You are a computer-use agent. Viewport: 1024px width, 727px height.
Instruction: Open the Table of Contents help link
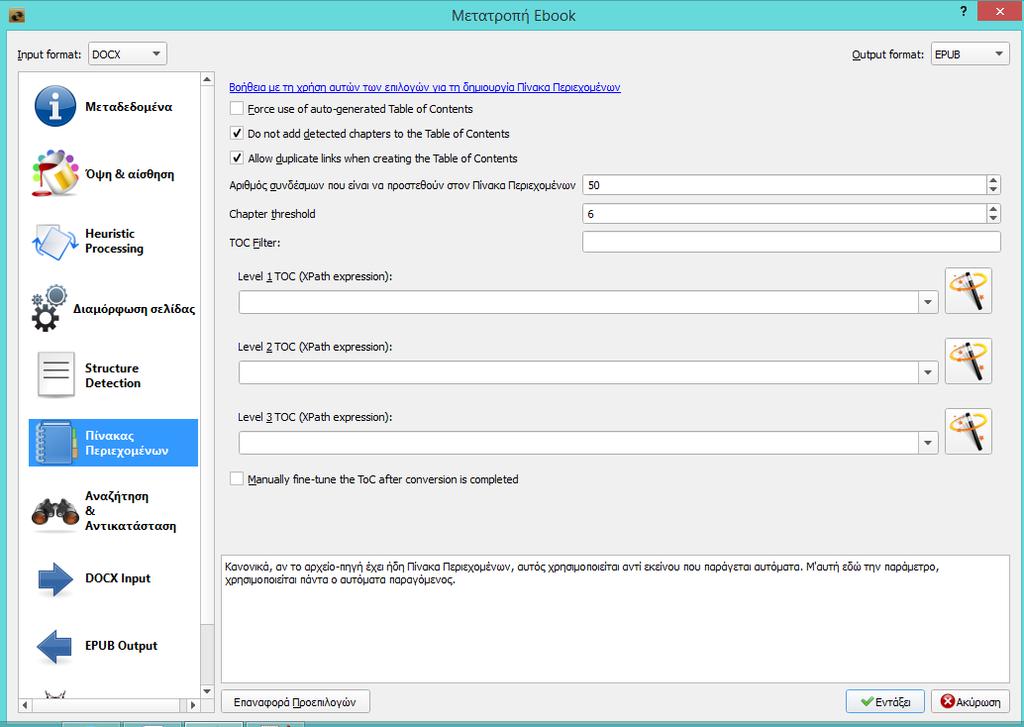tap(424, 87)
